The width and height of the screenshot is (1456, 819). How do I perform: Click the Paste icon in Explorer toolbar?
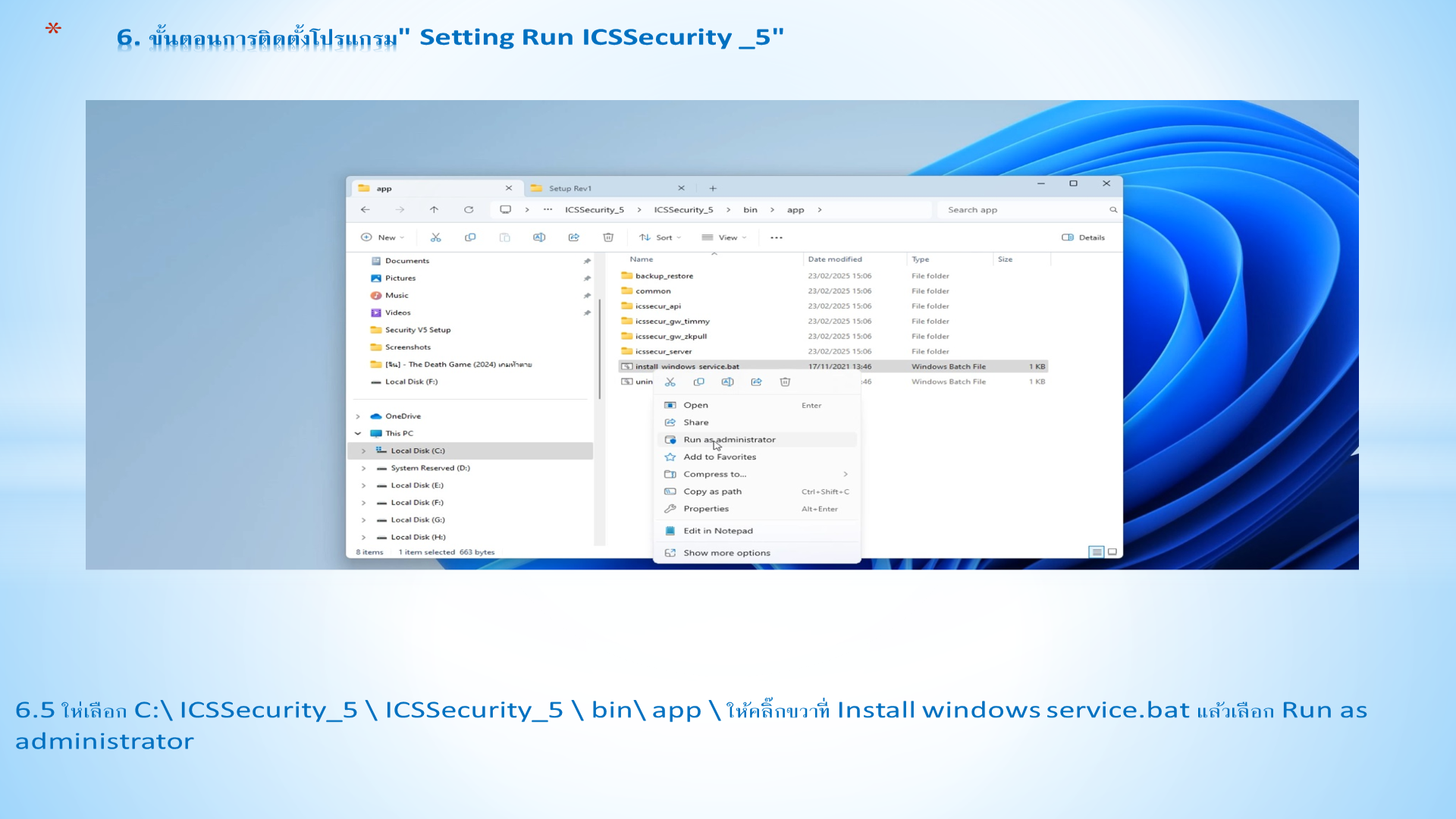click(x=505, y=237)
